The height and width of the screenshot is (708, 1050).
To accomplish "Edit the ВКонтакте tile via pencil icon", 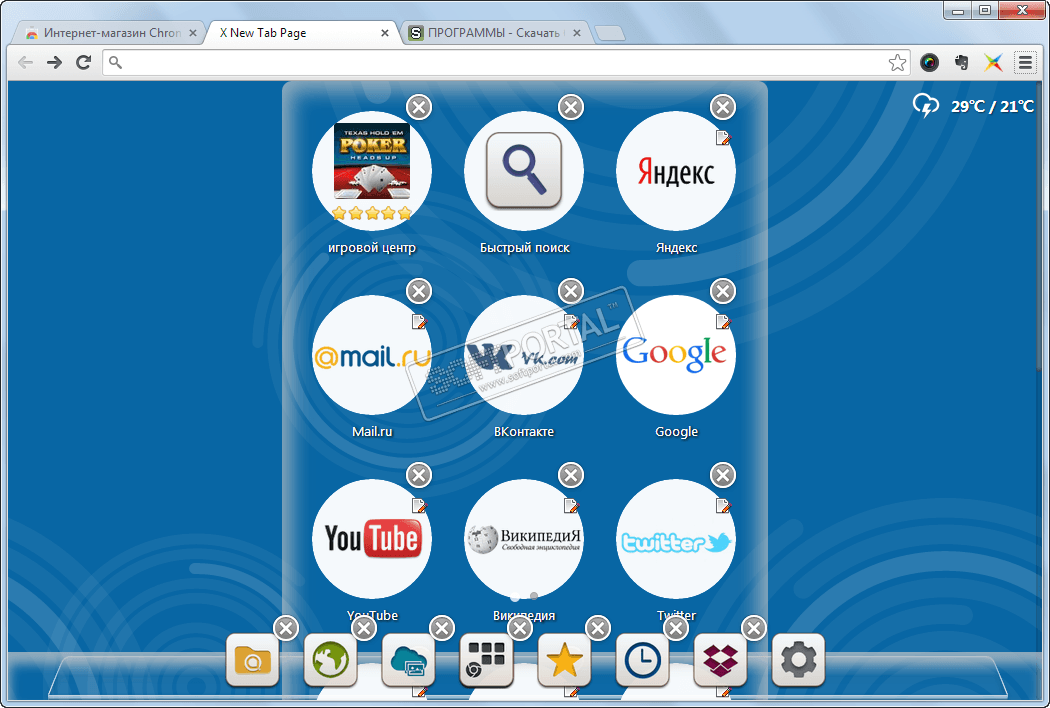I will tap(571, 322).
